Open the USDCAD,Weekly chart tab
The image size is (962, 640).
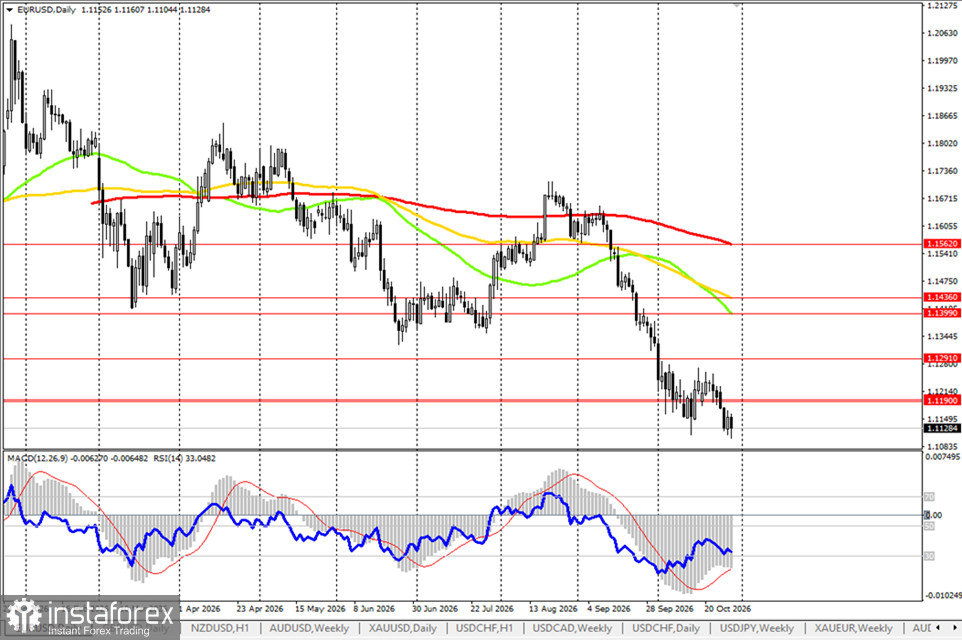tap(572, 628)
